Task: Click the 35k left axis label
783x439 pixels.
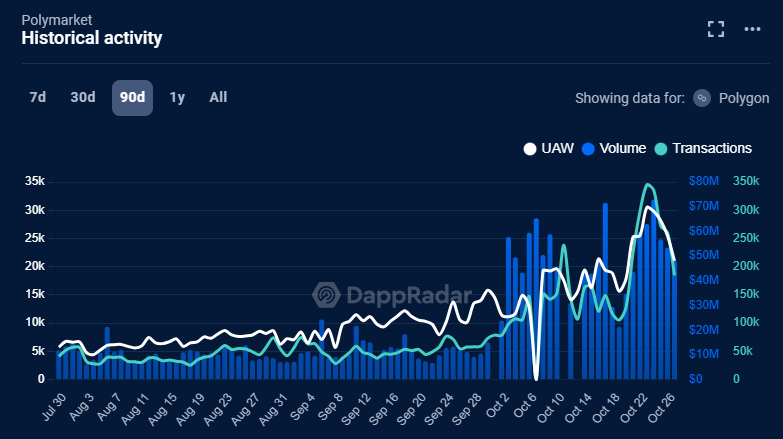Action: point(35,181)
